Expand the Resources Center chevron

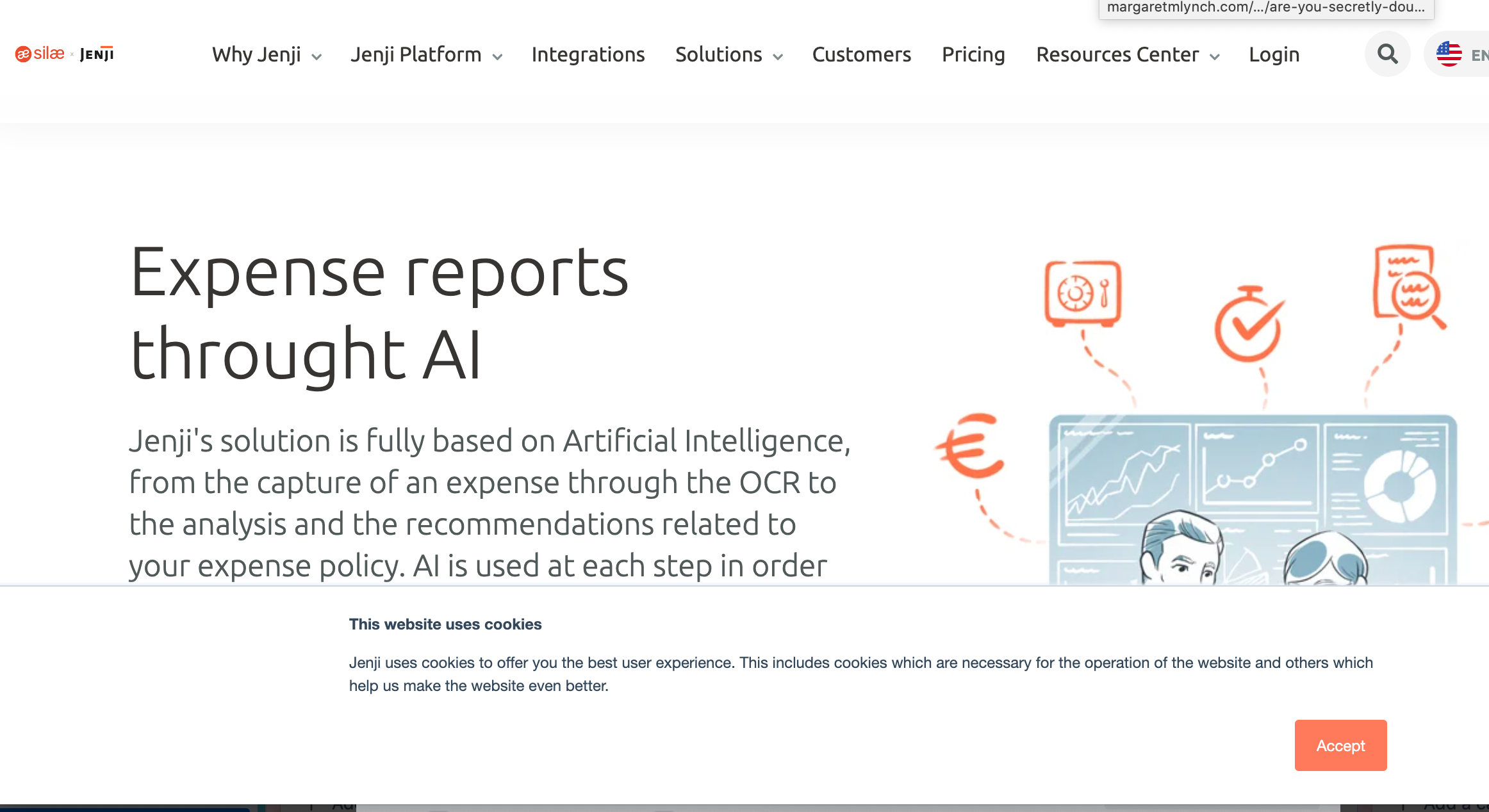tap(1214, 57)
